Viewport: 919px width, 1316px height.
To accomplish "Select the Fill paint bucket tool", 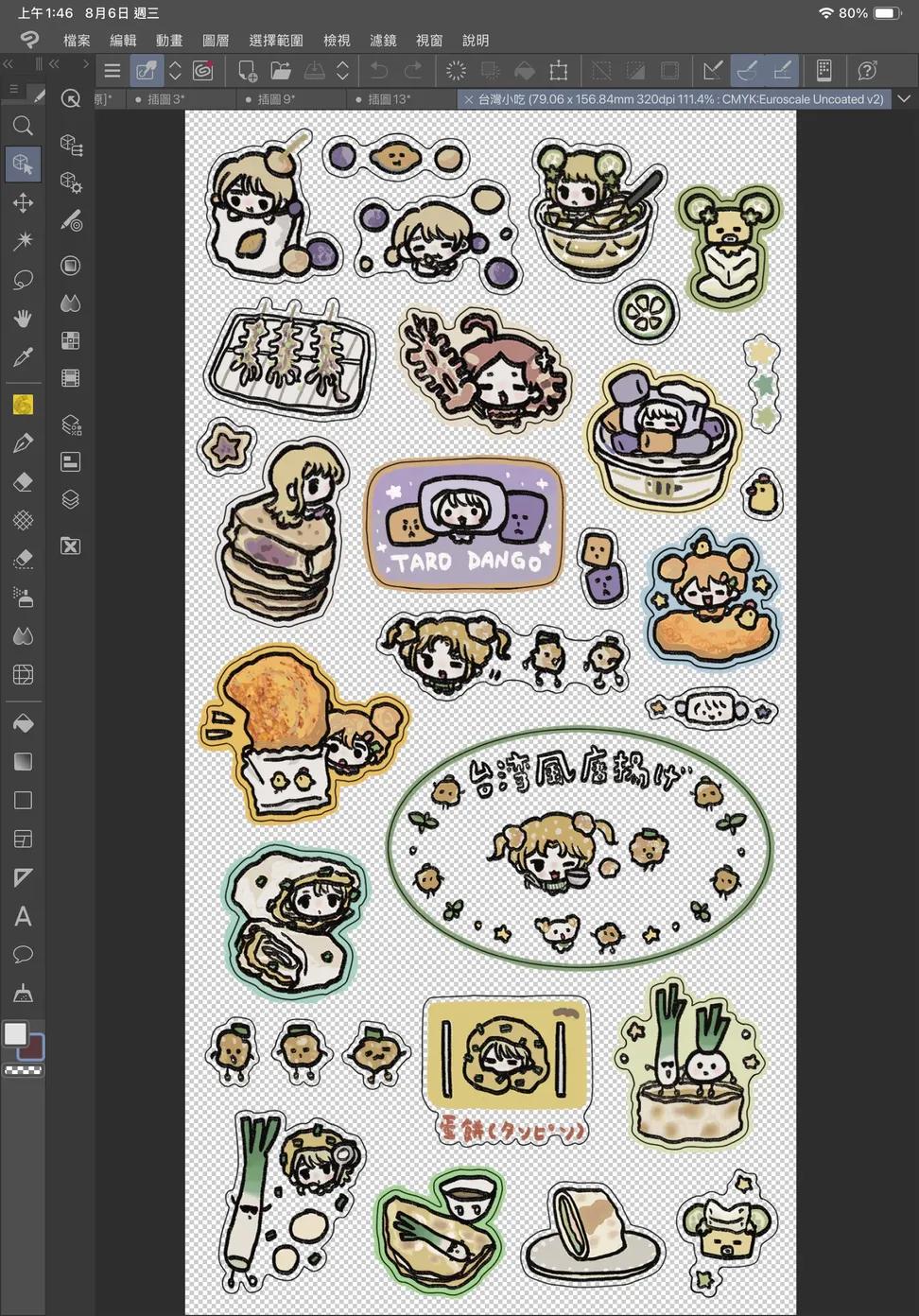I will click(x=23, y=723).
